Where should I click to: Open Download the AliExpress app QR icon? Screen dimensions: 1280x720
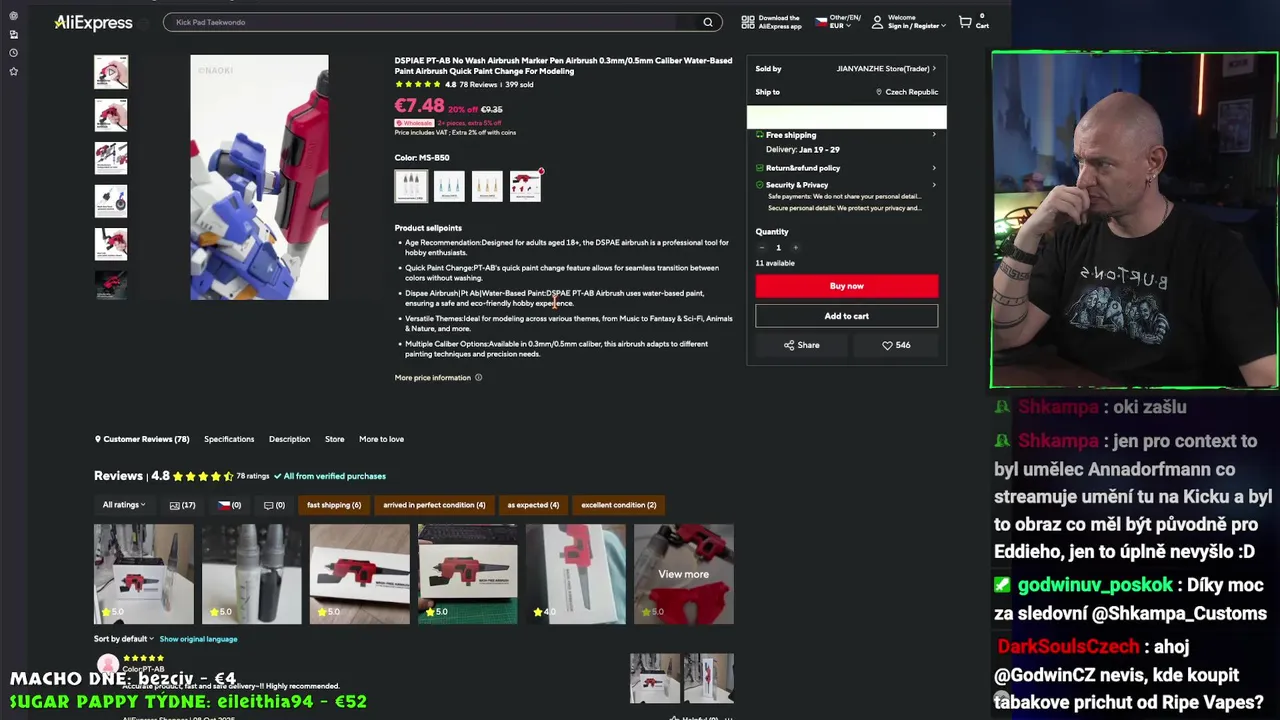click(748, 22)
